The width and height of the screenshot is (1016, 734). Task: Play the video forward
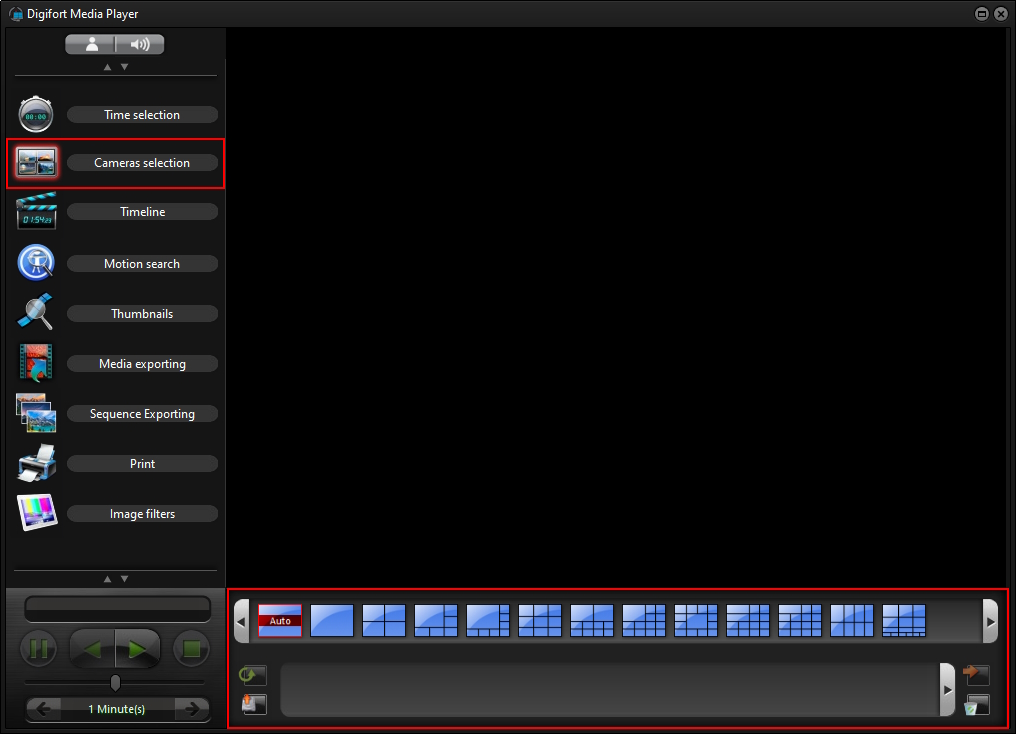tap(138, 648)
